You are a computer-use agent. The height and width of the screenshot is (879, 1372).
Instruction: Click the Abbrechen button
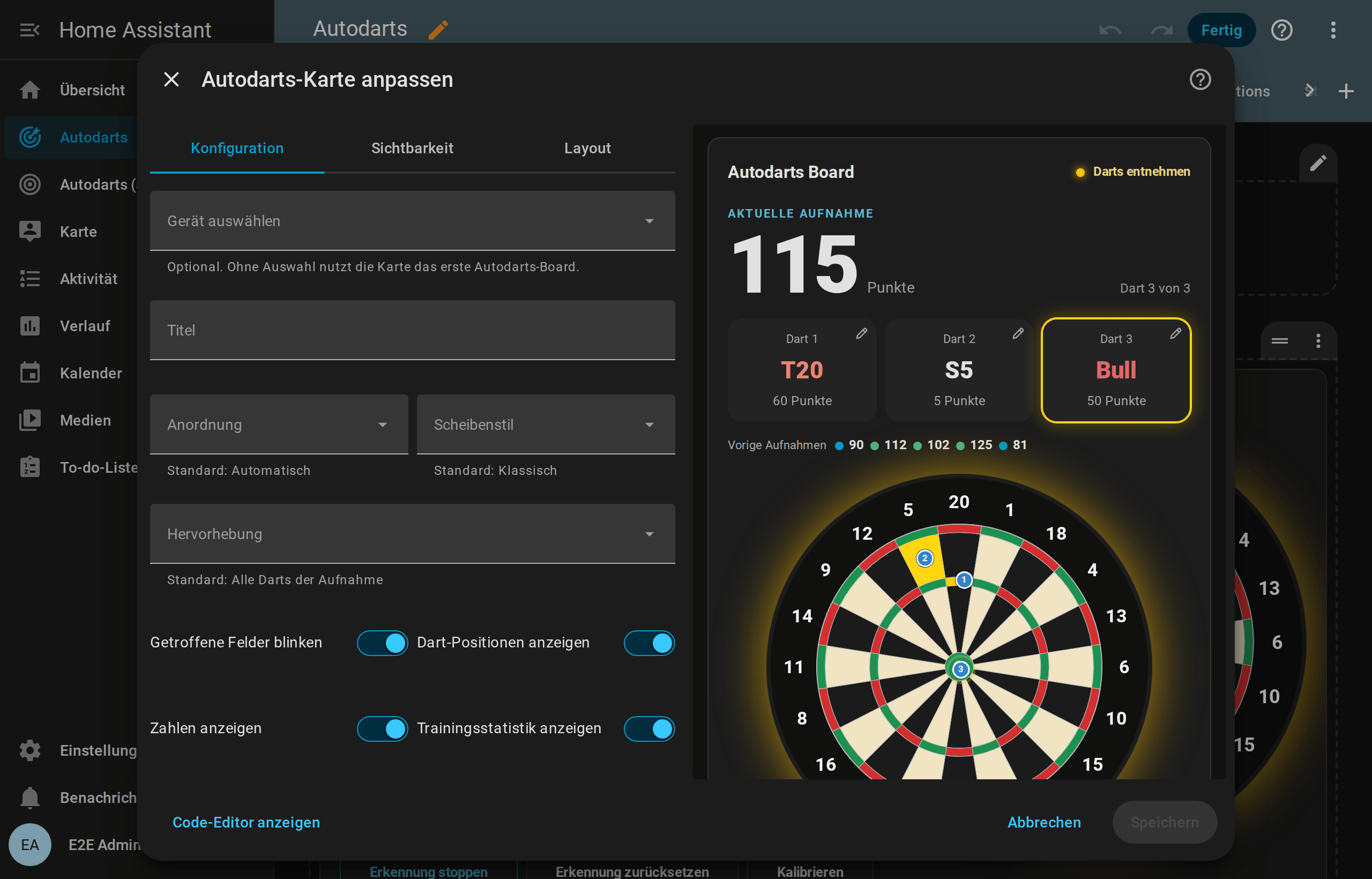pos(1044,823)
